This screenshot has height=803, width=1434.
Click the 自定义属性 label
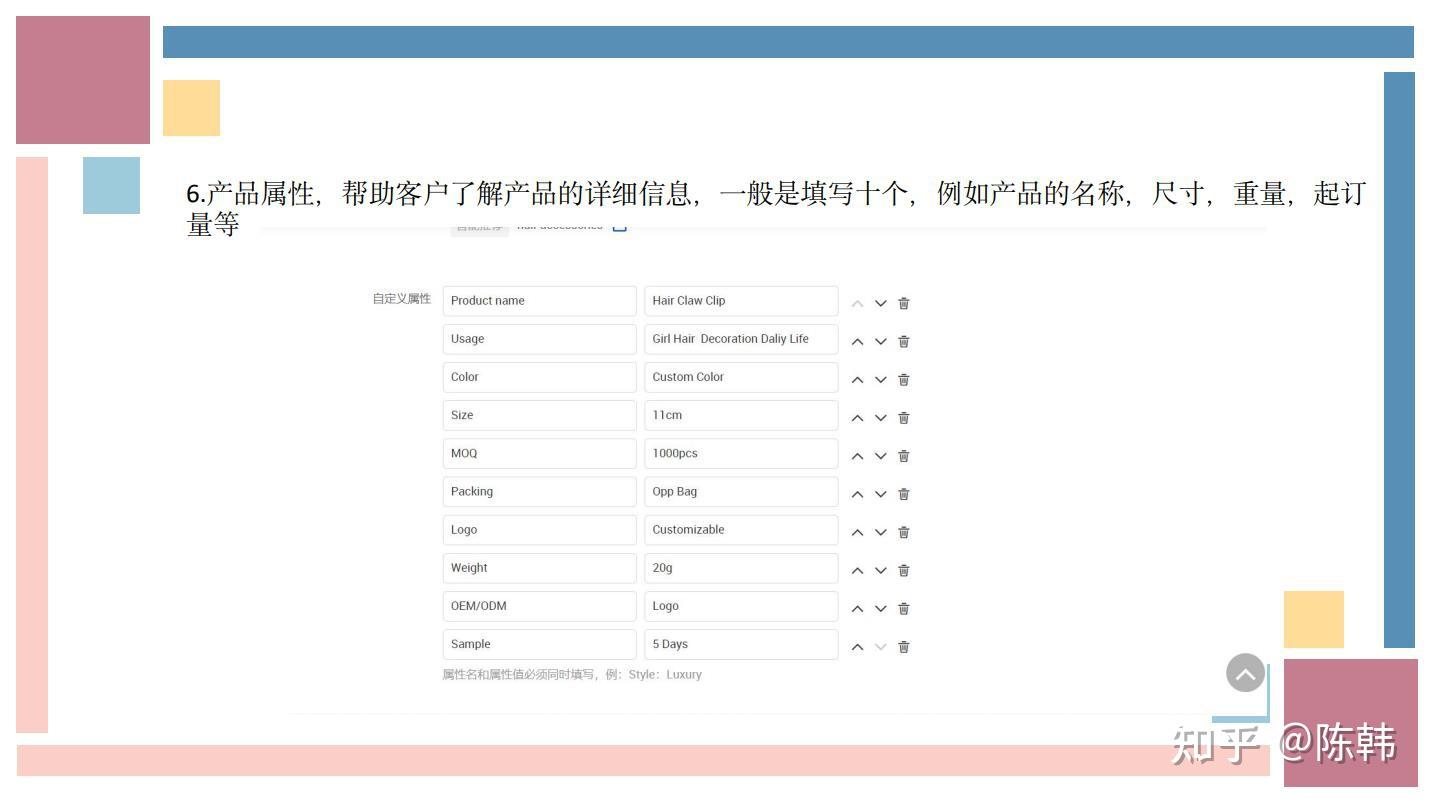402,299
